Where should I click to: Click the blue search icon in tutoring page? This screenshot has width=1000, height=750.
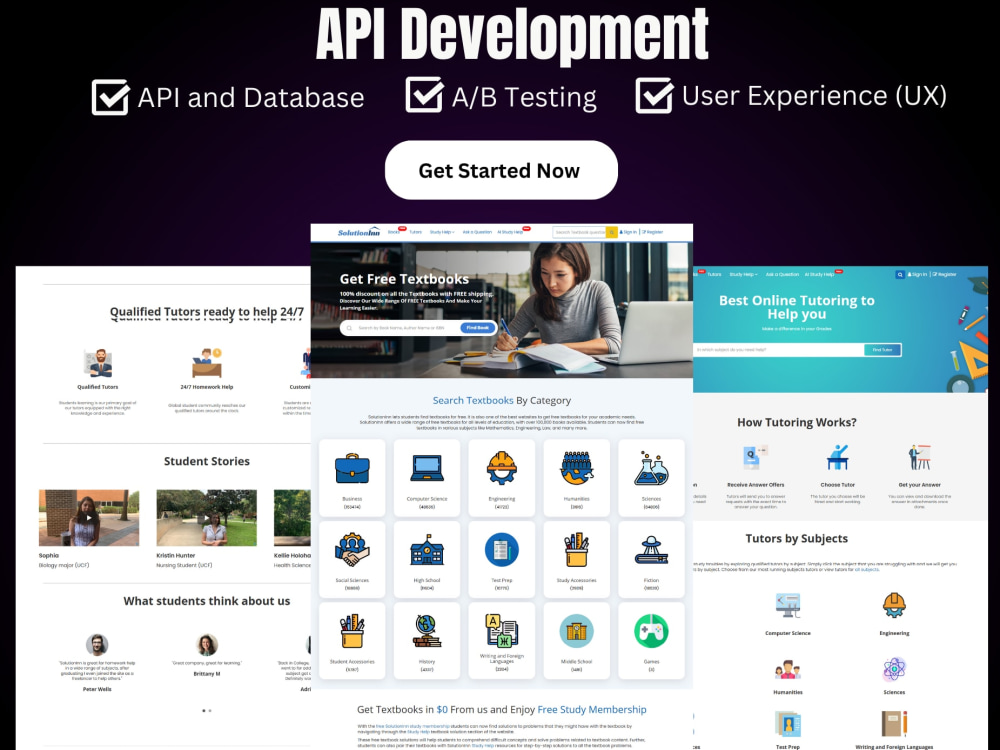tap(900, 274)
